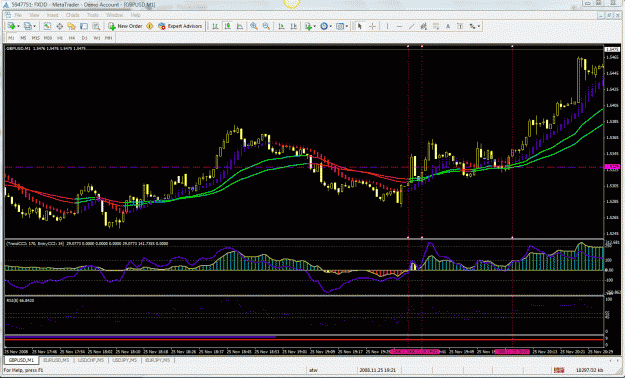Viewport: 625px width, 378px height.
Task: Switch to the USDJPY,M5 chart tab
Action: [x=124, y=360]
